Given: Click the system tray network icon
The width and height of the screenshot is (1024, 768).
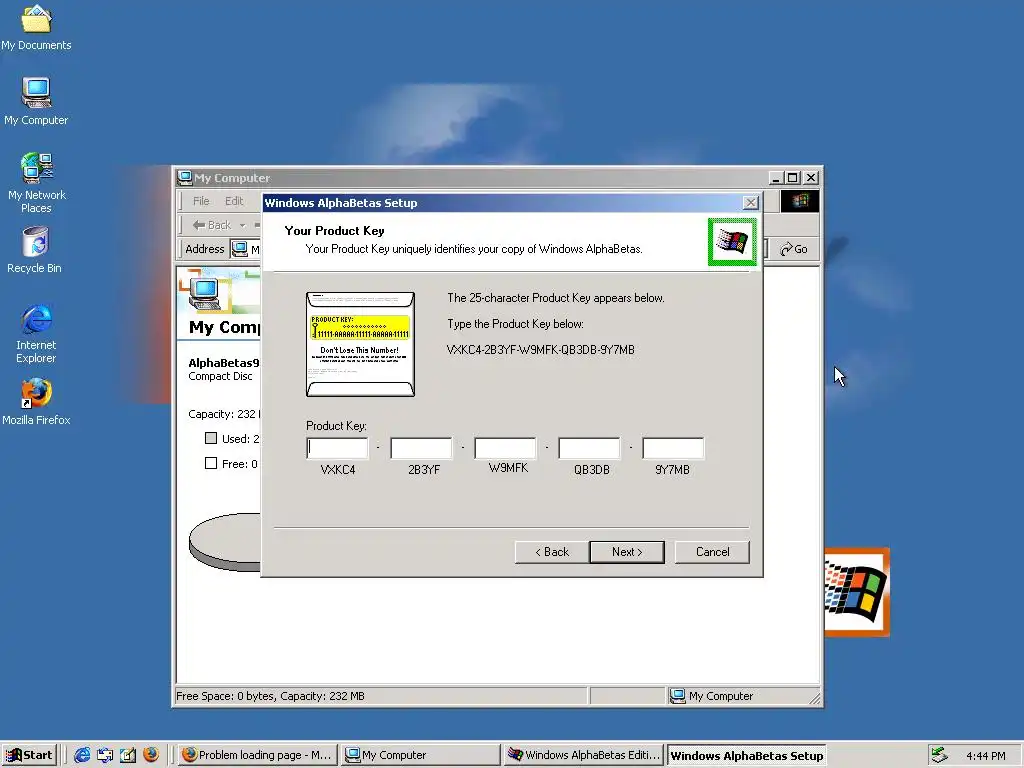Looking at the screenshot, I should point(939,755).
